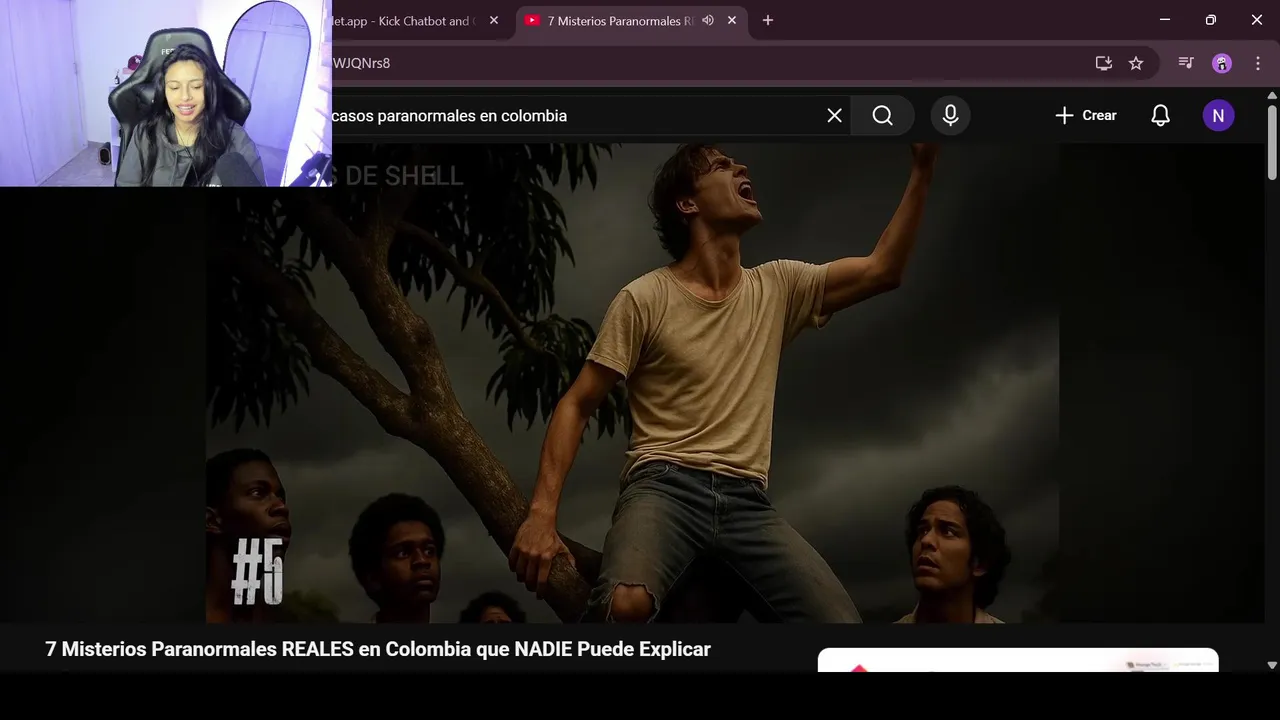This screenshot has height=720, width=1280.
Task: Close the 7 Misterios Paranormales tab
Action: 732,20
